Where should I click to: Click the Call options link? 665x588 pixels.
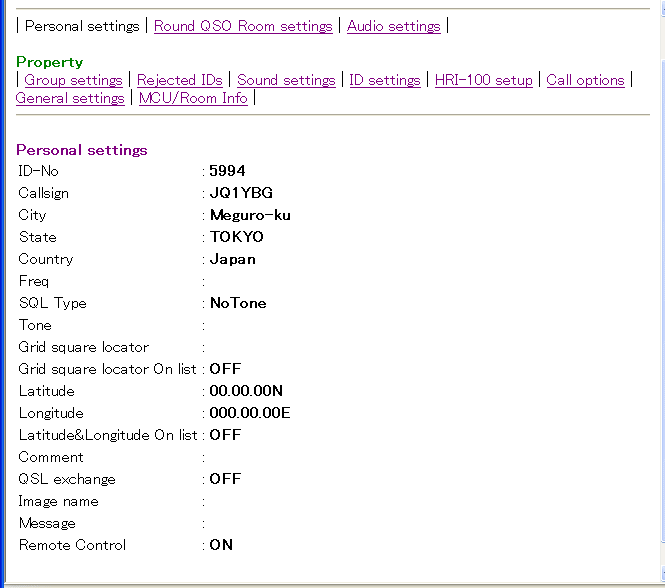click(x=585, y=80)
